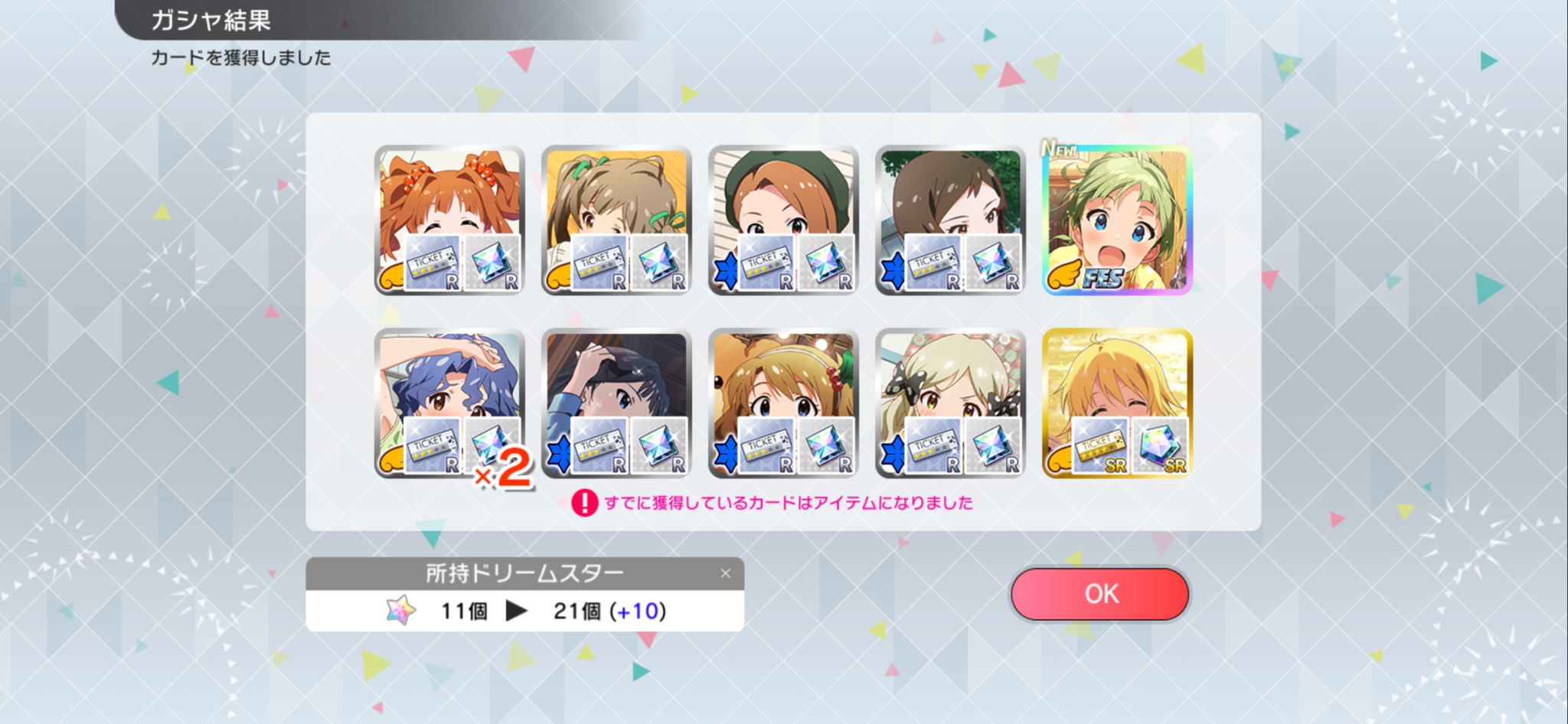Viewport: 1568px width, 724px height.
Task: Select the NEW FES green-haired idol card
Action: (1117, 220)
